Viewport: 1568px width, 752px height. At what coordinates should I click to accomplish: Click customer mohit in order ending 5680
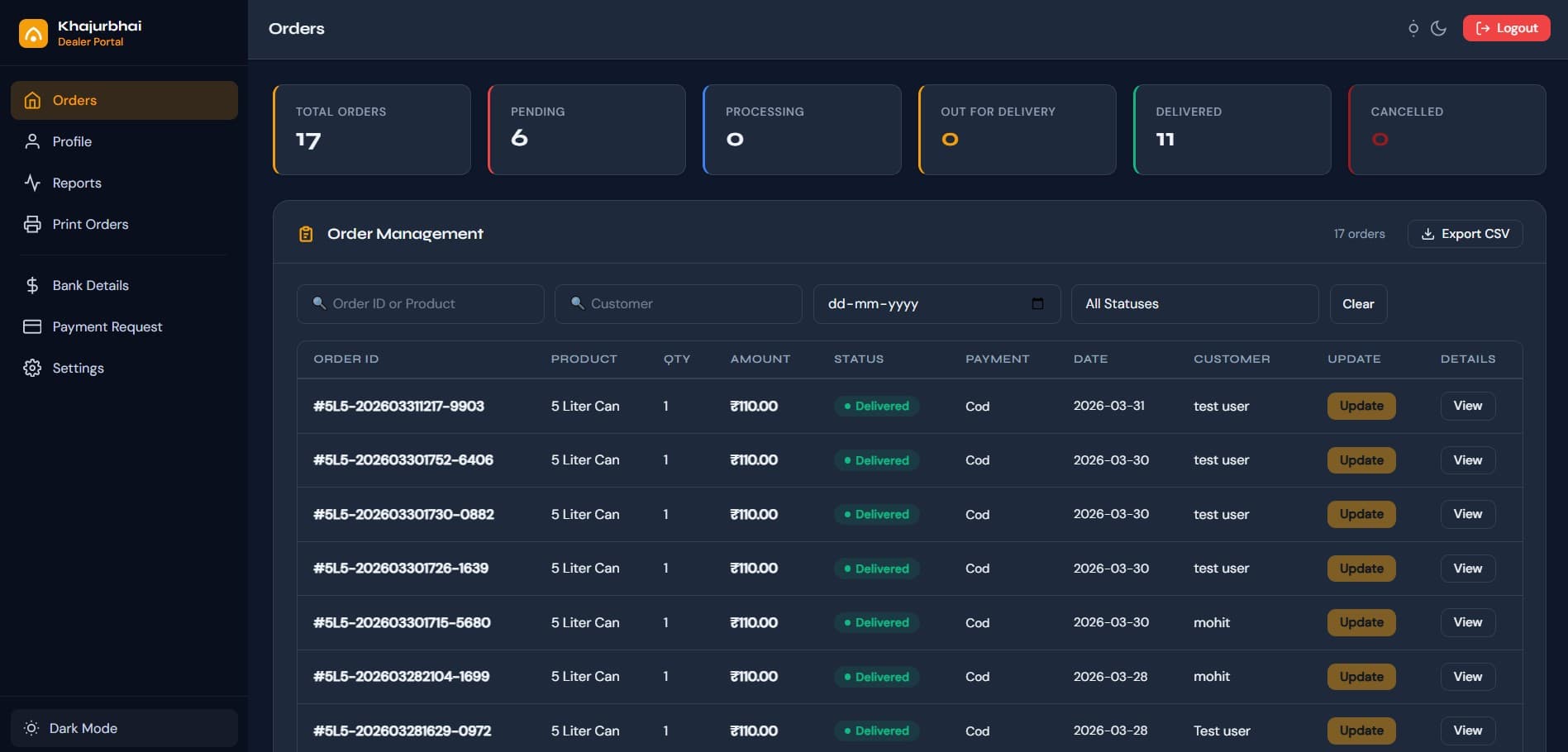1212,622
